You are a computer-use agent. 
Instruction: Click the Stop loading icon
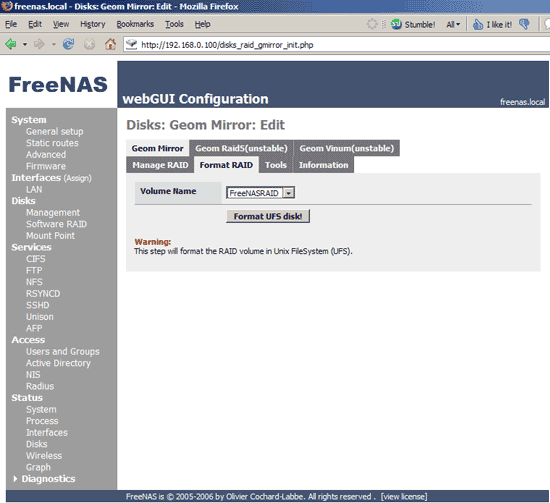[x=89, y=44]
